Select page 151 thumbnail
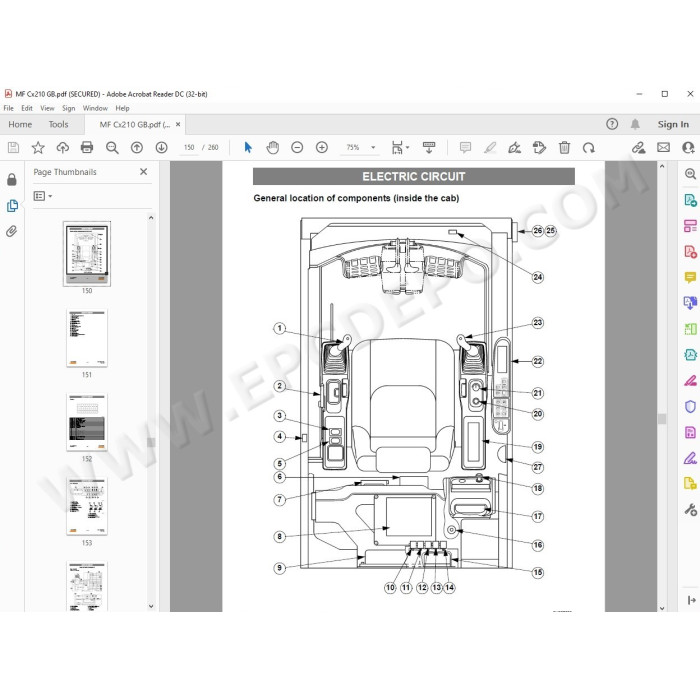This screenshot has height=700, width=700. click(x=87, y=338)
